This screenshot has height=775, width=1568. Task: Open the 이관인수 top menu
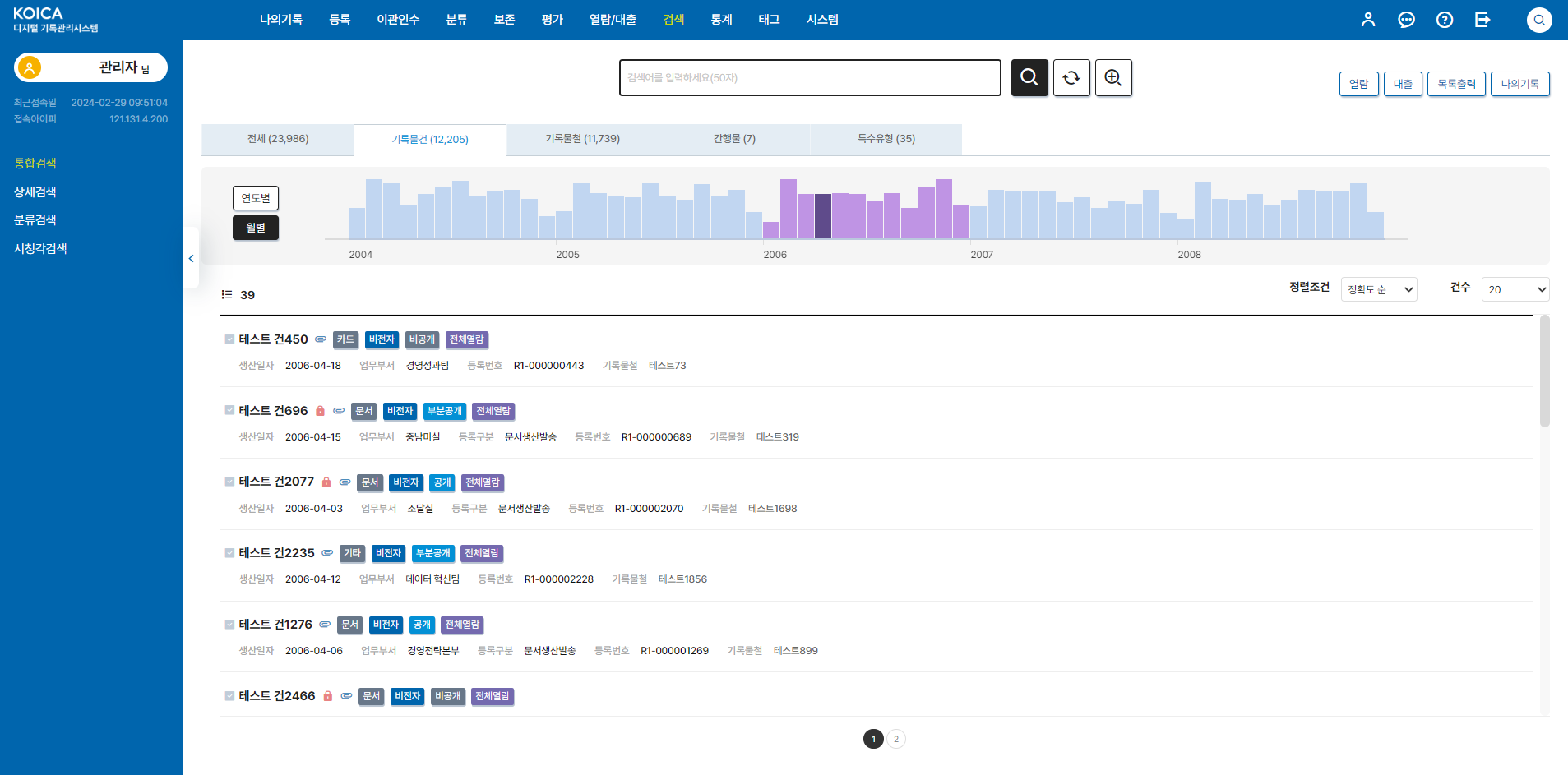[x=398, y=20]
